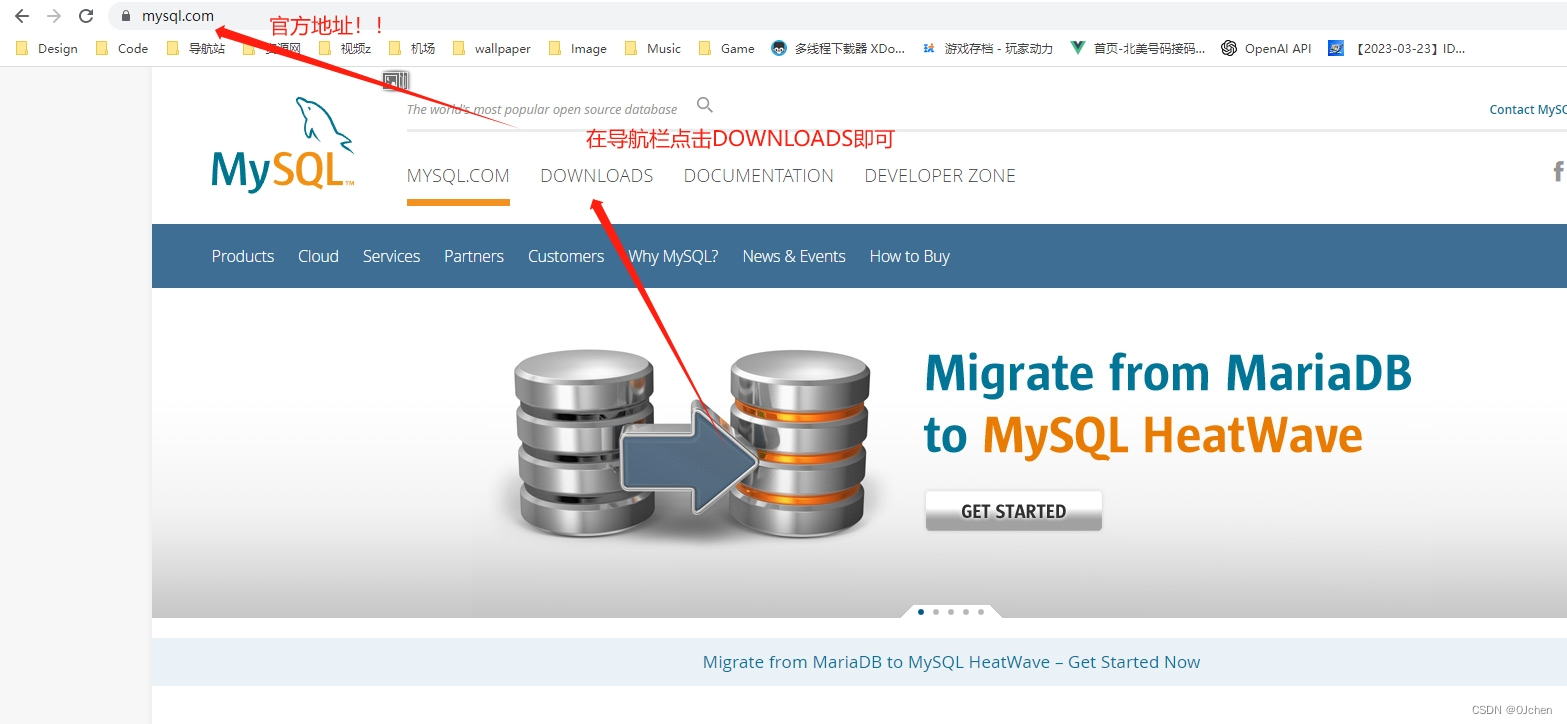Viewport: 1567px width, 724px height.
Task: Open the 多线程下载器 XDown bookmark
Action: (x=838, y=48)
